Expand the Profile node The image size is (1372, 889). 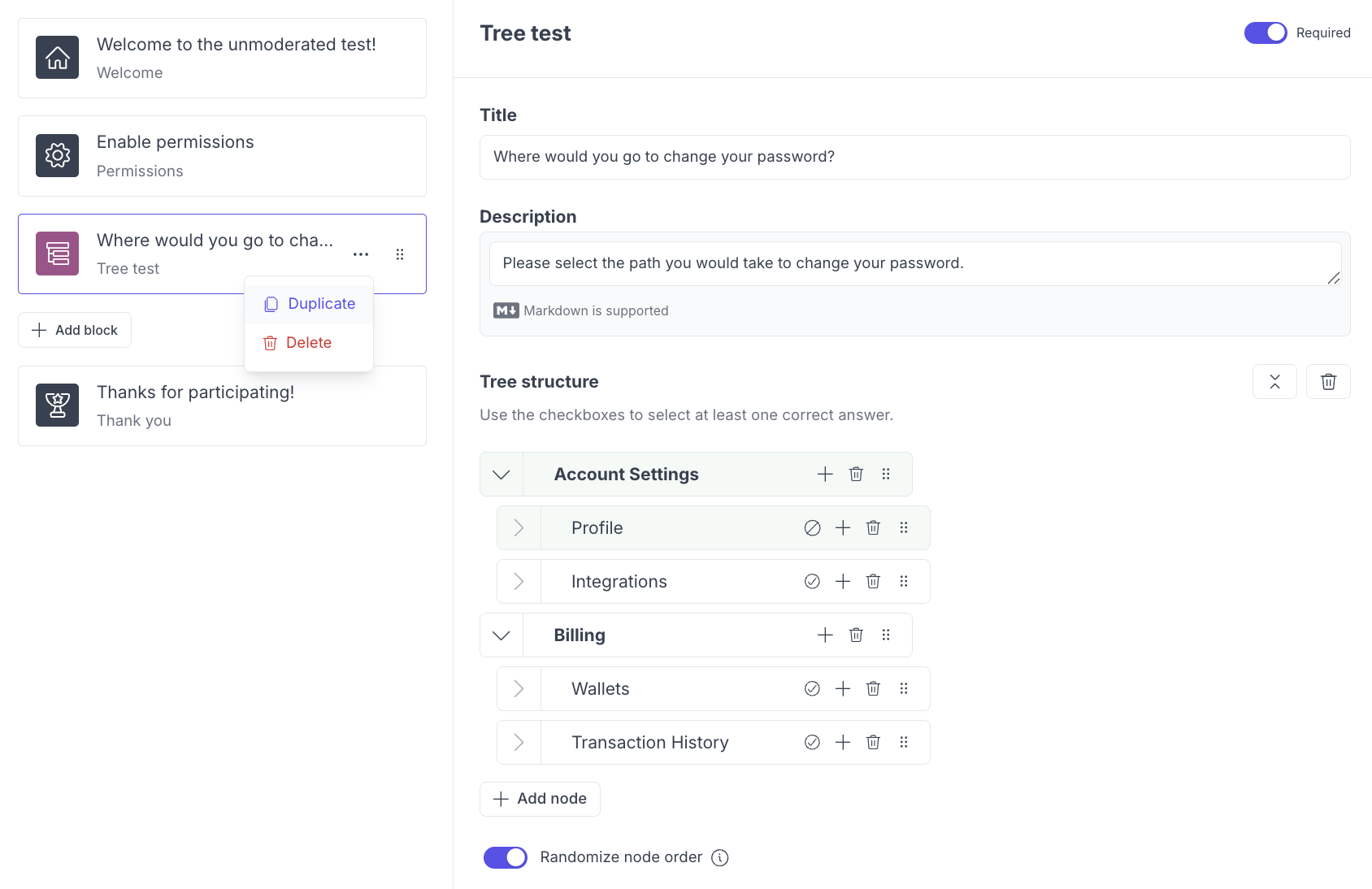pyautogui.click(x=519, y=528)
